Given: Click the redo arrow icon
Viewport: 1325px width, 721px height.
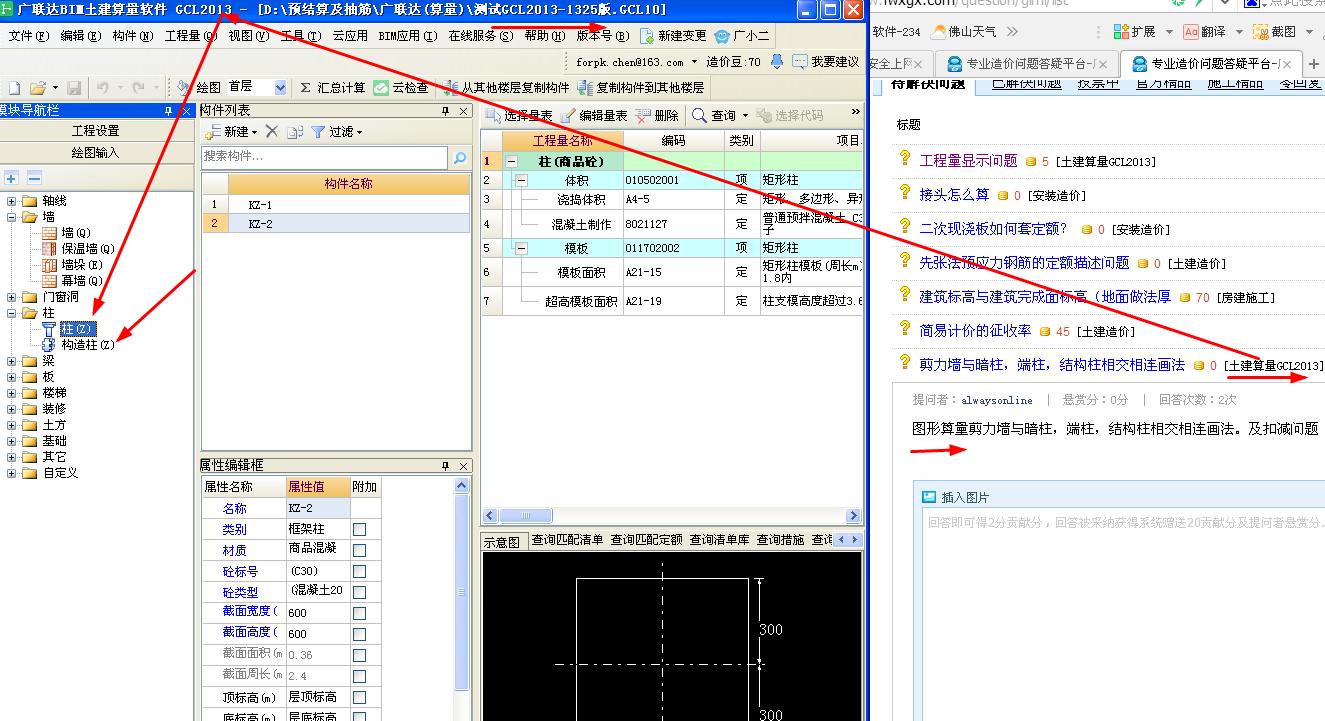Looking at the screenshot, I should [139, 88].
